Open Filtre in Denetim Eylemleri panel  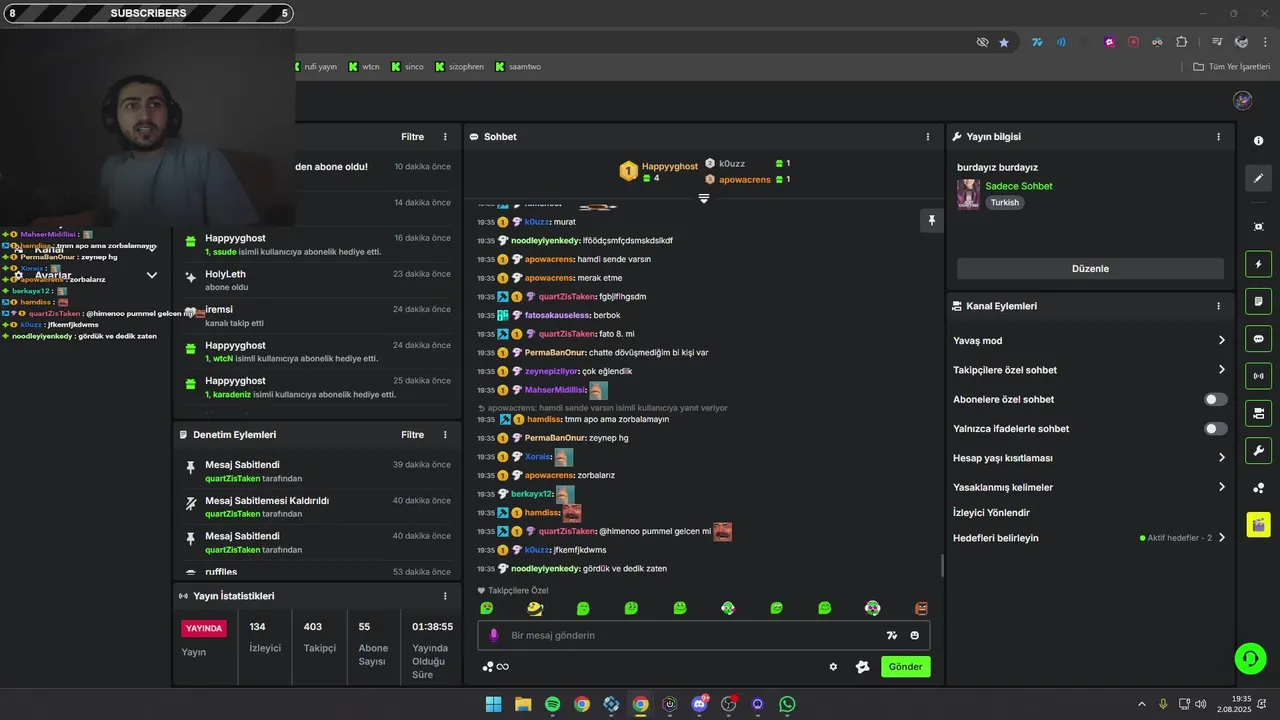pyautogui.click(x=412, y=435)
